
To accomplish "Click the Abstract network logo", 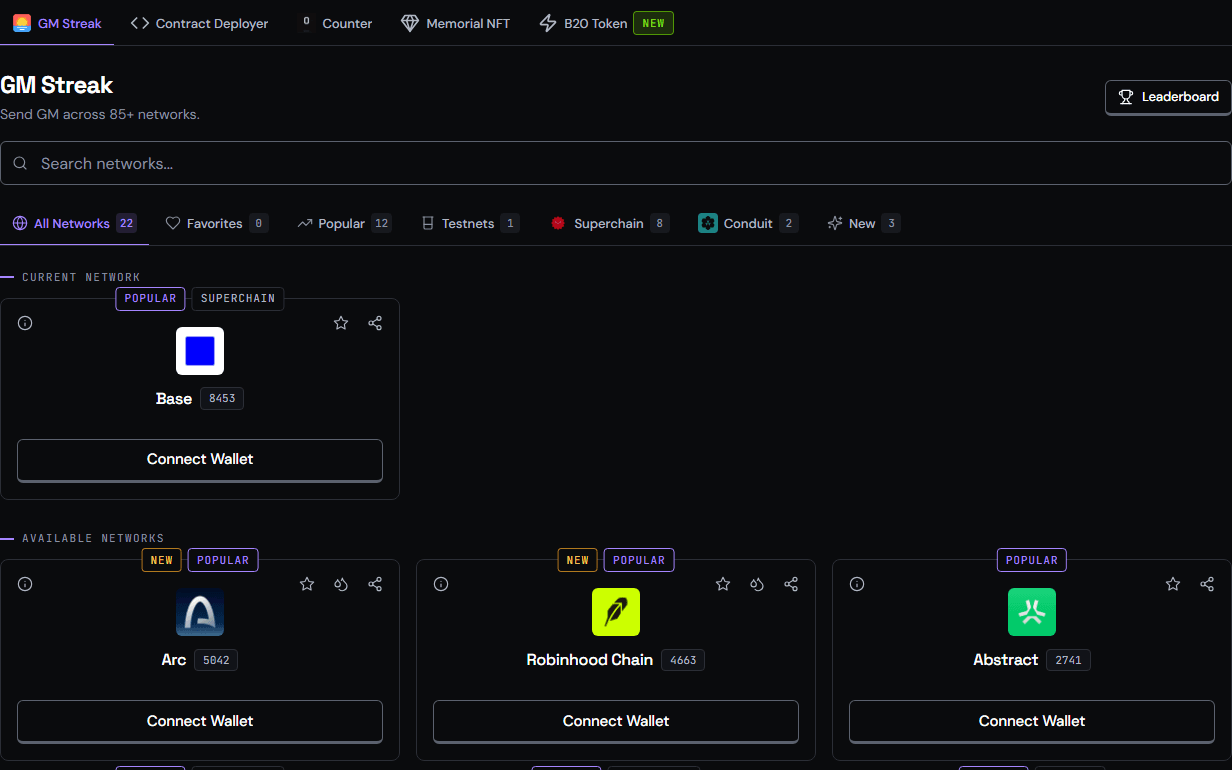I will pyautogui.click(x=1032, y=612).
